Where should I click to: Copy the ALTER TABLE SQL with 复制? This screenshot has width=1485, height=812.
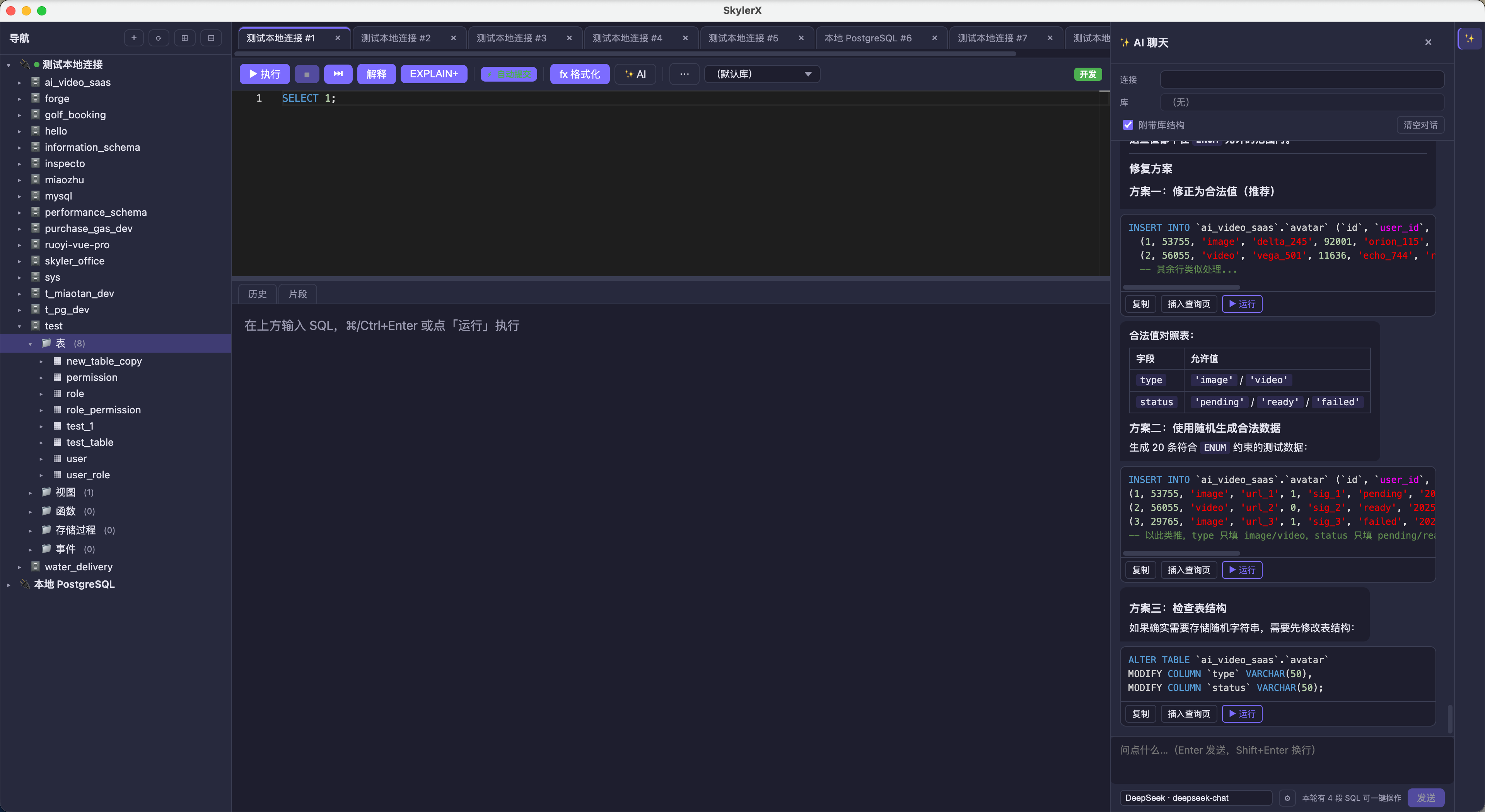coord(1140,713)
